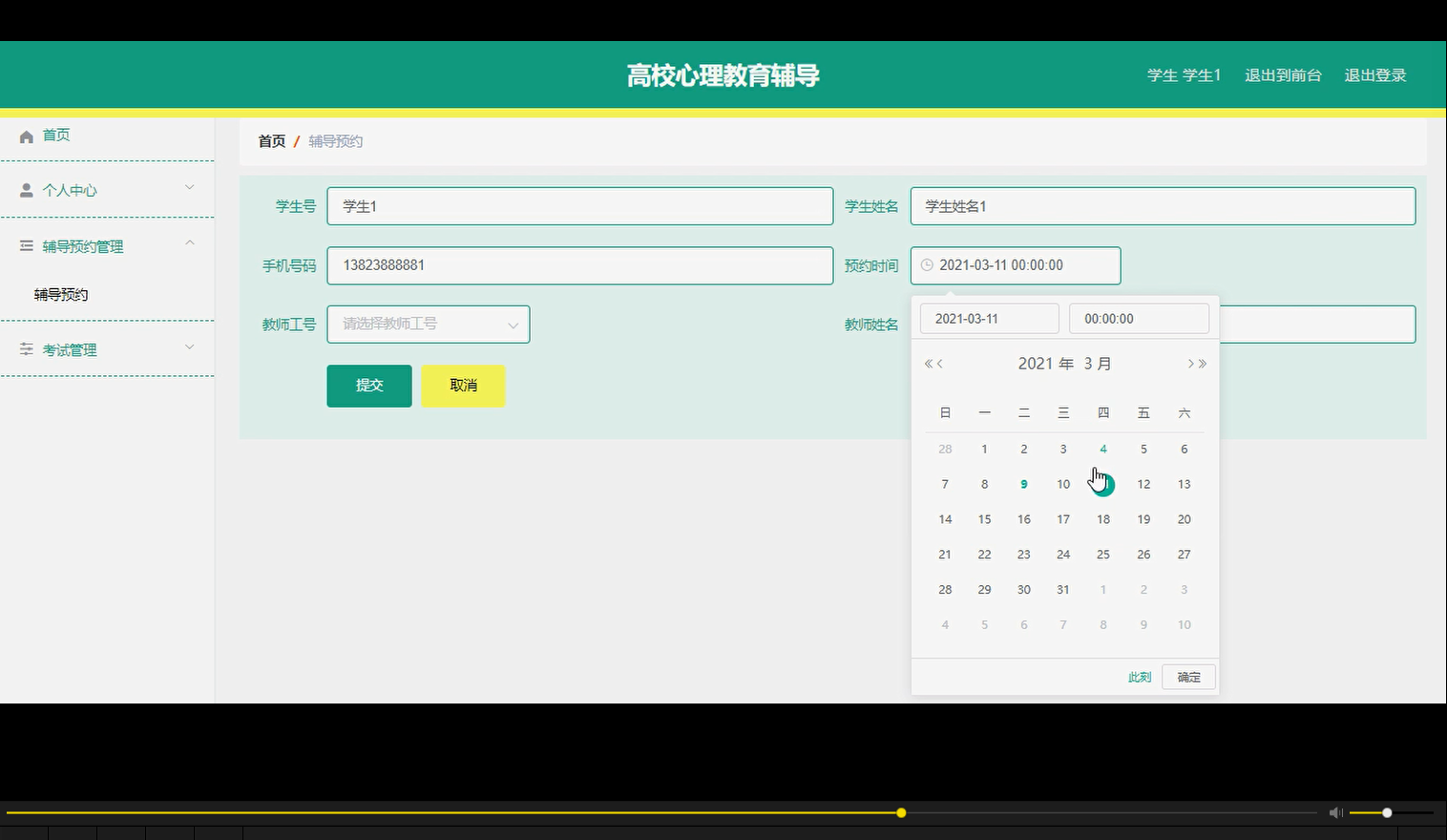Click the 3 月 month header label

coord(1098,364)
